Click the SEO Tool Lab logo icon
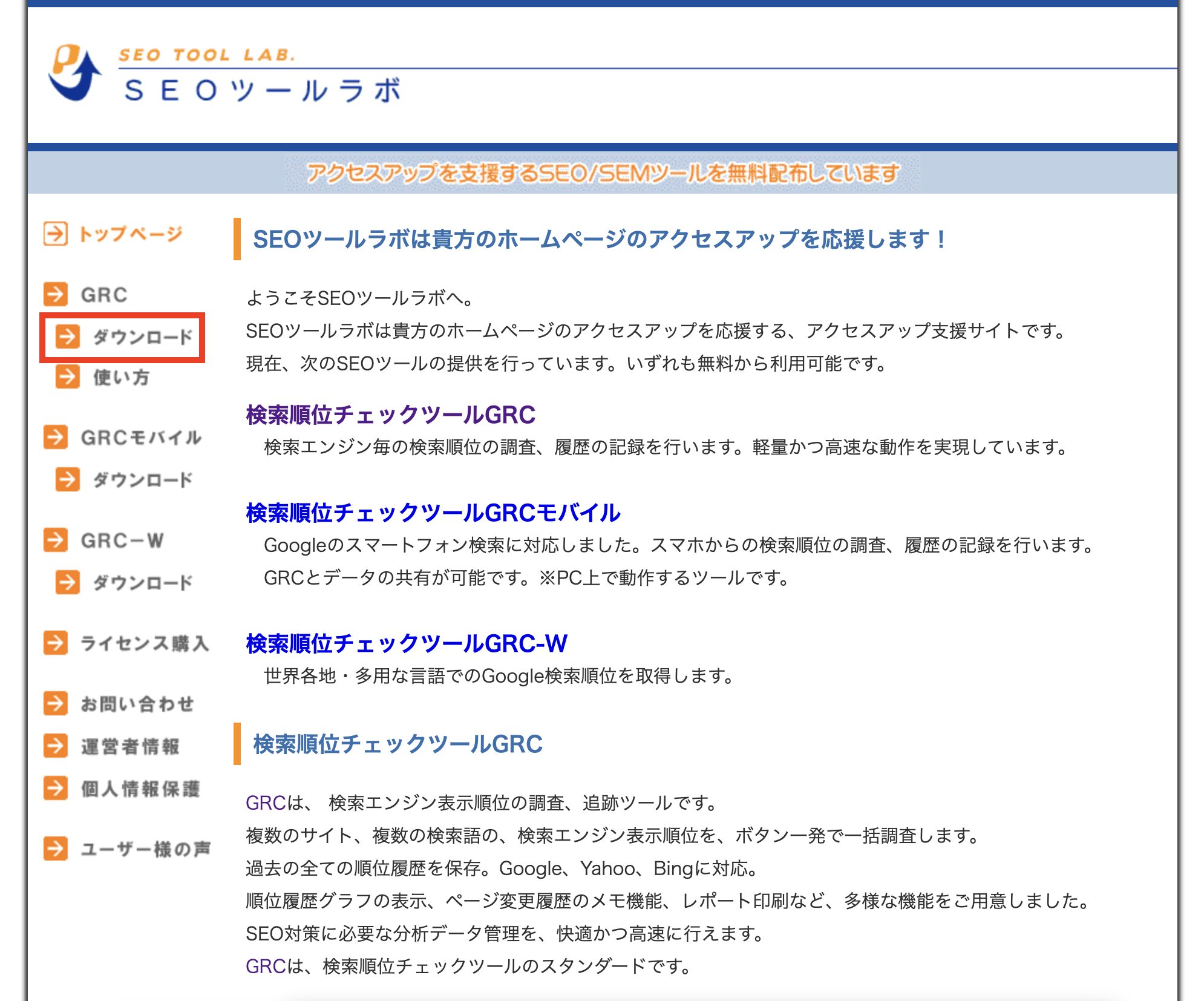This screenshot has width=1204, height=1001. click(74, 72)
